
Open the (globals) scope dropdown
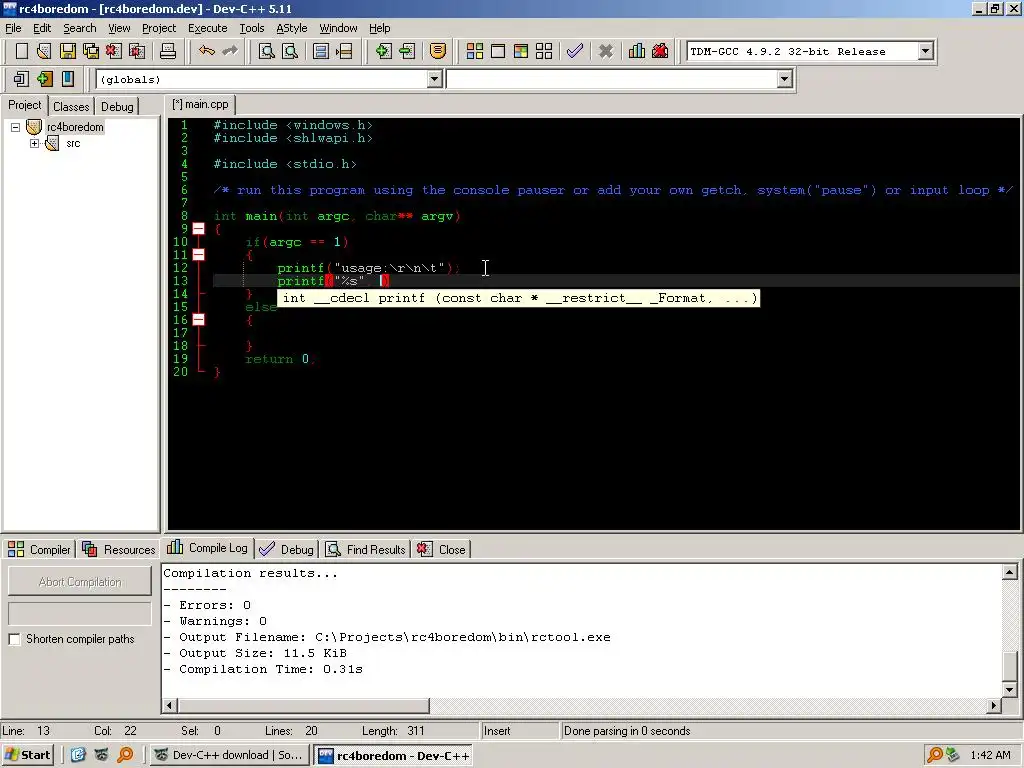[434, 79]
